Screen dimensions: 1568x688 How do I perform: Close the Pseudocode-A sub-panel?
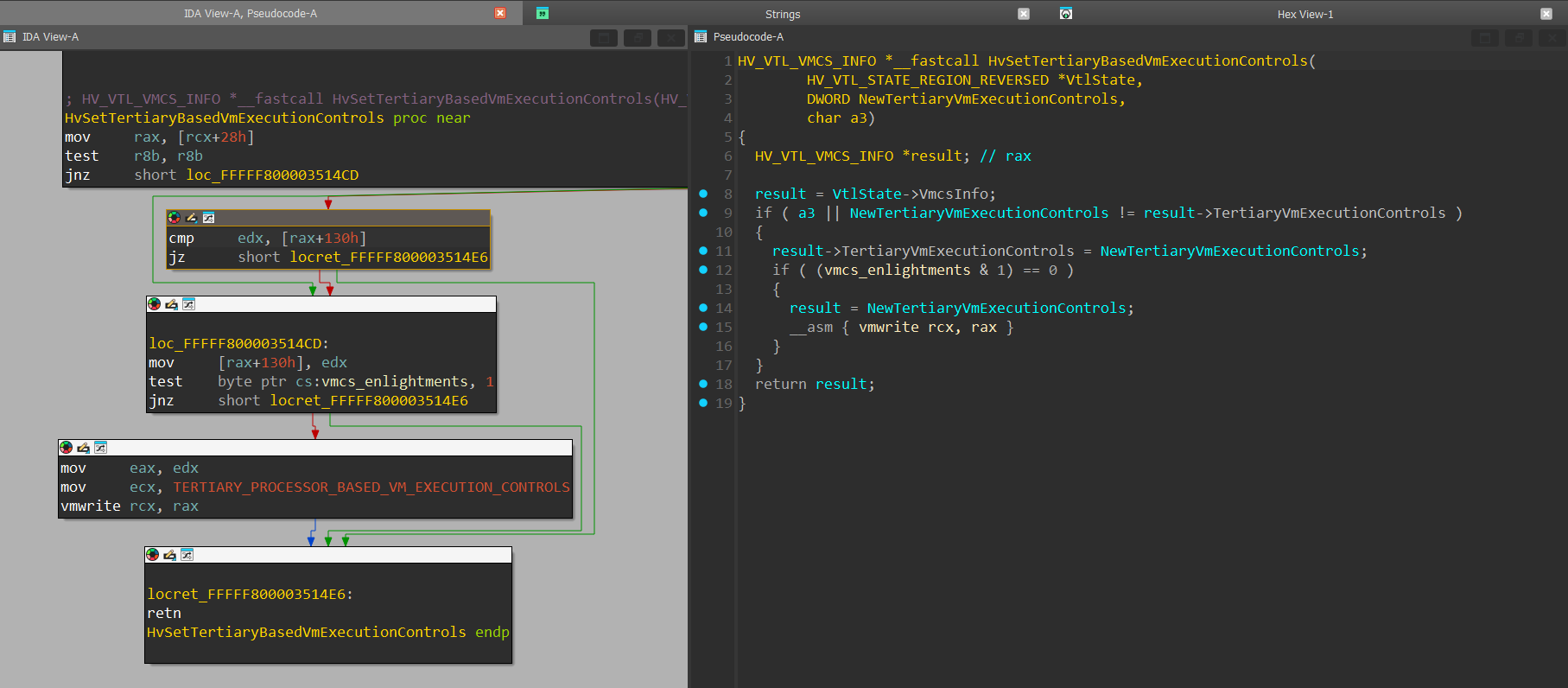[x=1552, y=37]
